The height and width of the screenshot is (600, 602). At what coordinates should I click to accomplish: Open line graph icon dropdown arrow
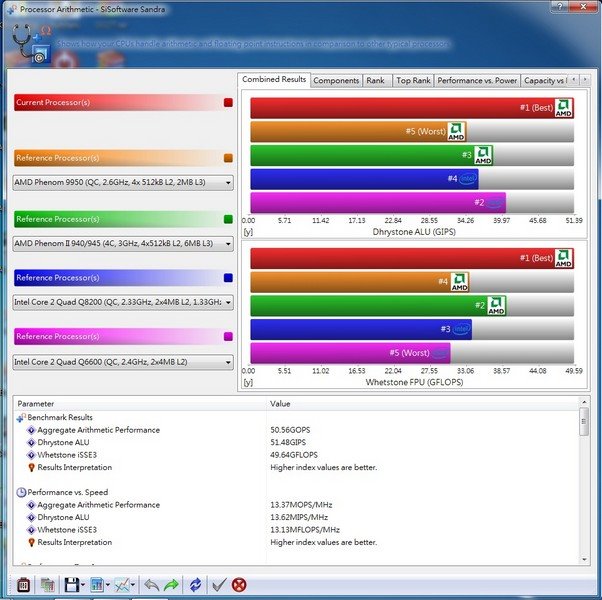pyautogui.click(x=133, y=585)
